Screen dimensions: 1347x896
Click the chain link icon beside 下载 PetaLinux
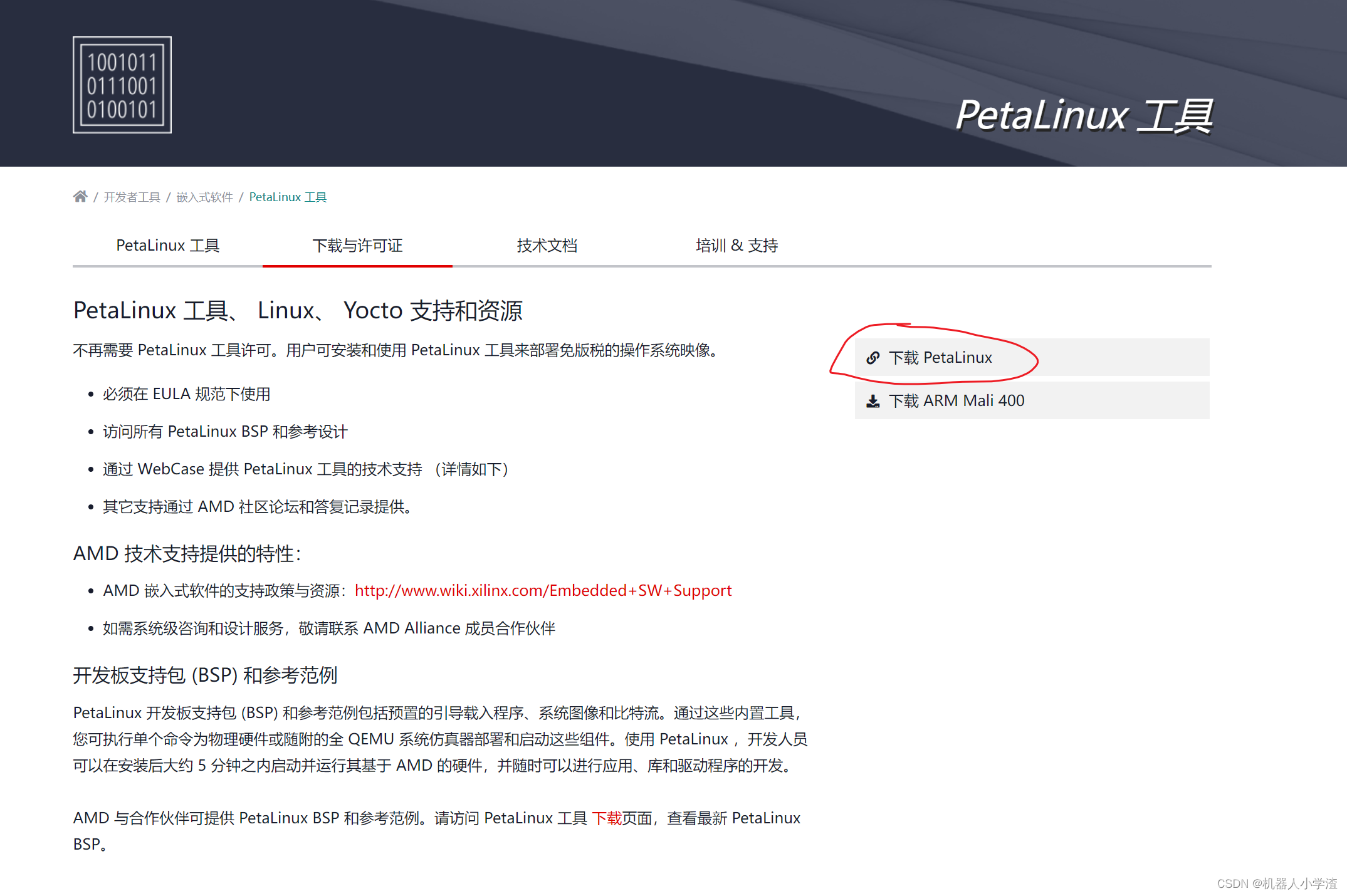(873, 358)
